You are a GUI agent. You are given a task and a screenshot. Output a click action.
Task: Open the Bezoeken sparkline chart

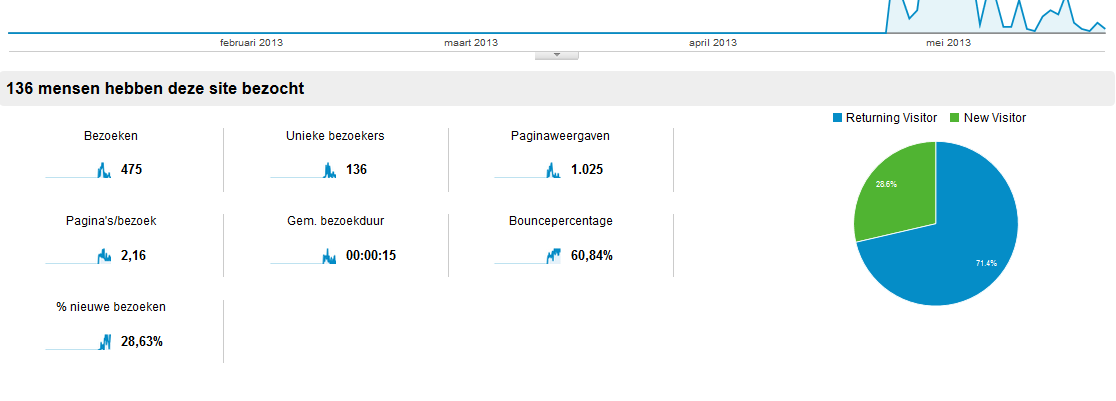78,170
